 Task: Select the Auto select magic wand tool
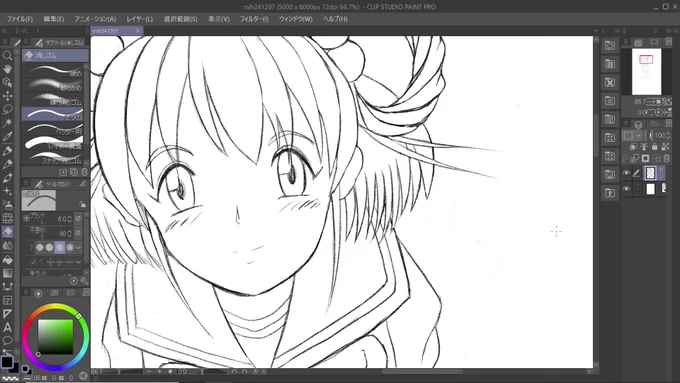(x=7, y=123)
